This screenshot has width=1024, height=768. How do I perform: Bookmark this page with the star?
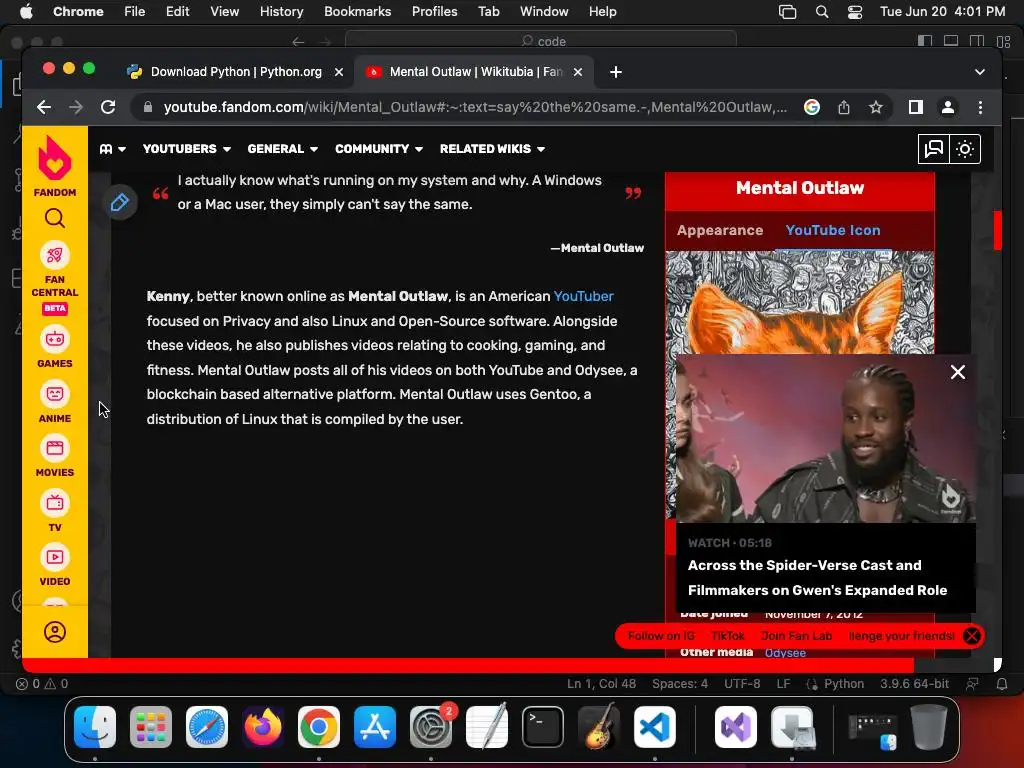(876, 107)
